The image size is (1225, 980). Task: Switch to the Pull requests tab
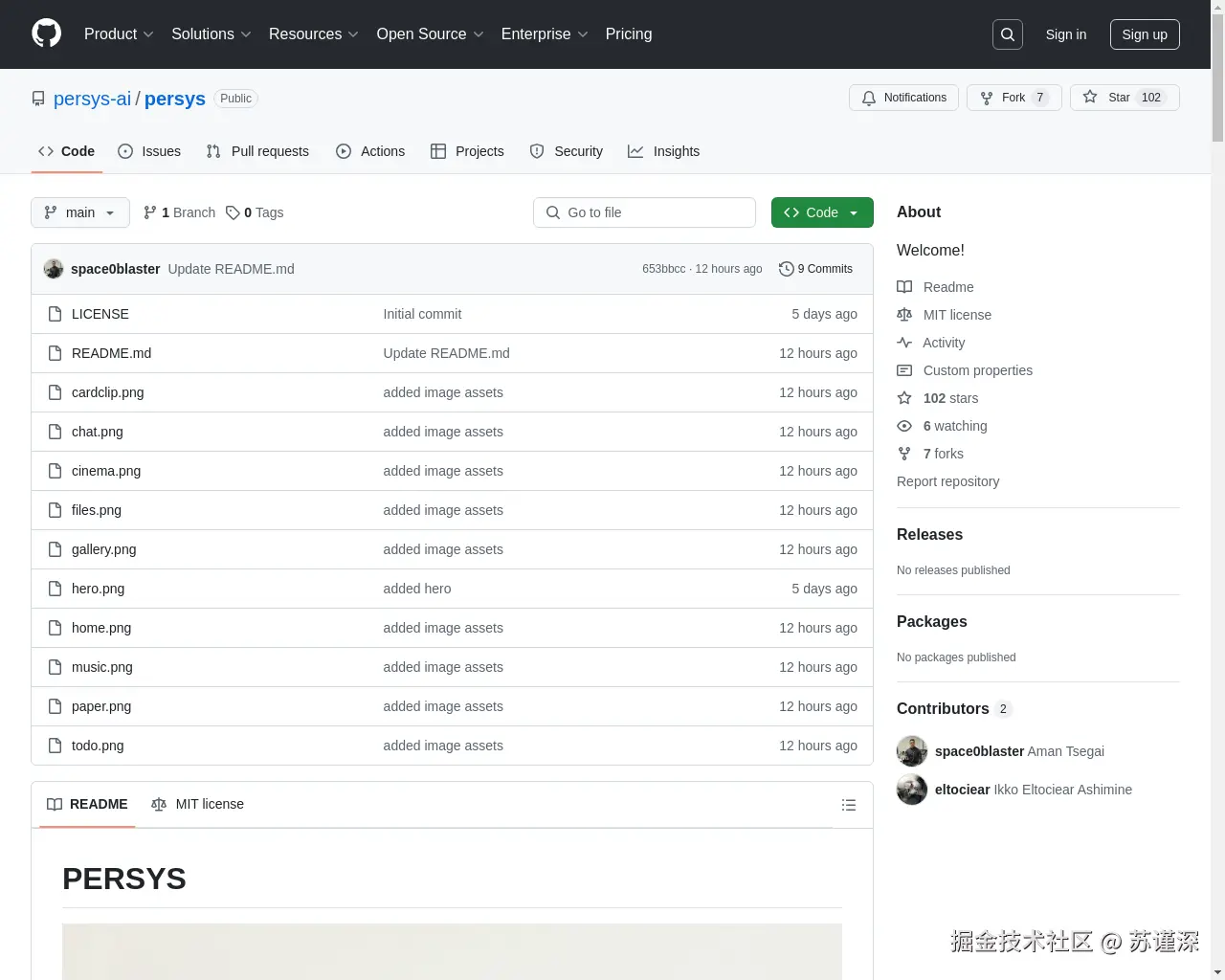click(x=257, y=151)
